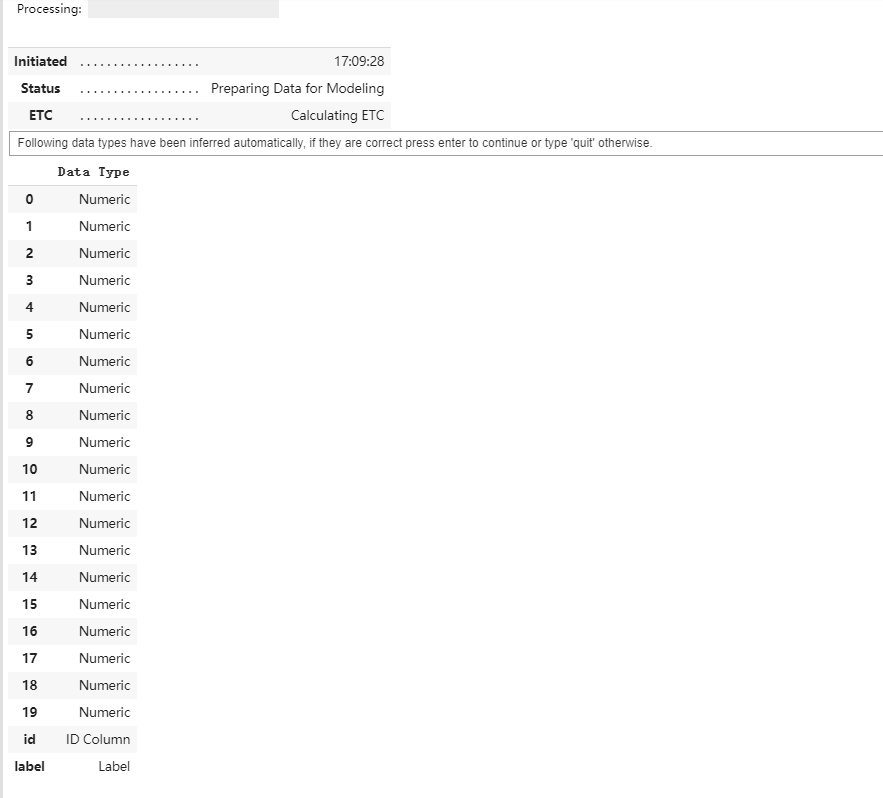This screenshot has width=883, height=798.
Task: Select the Numeric entry for row 19
Action: click(x=104, y=712)
